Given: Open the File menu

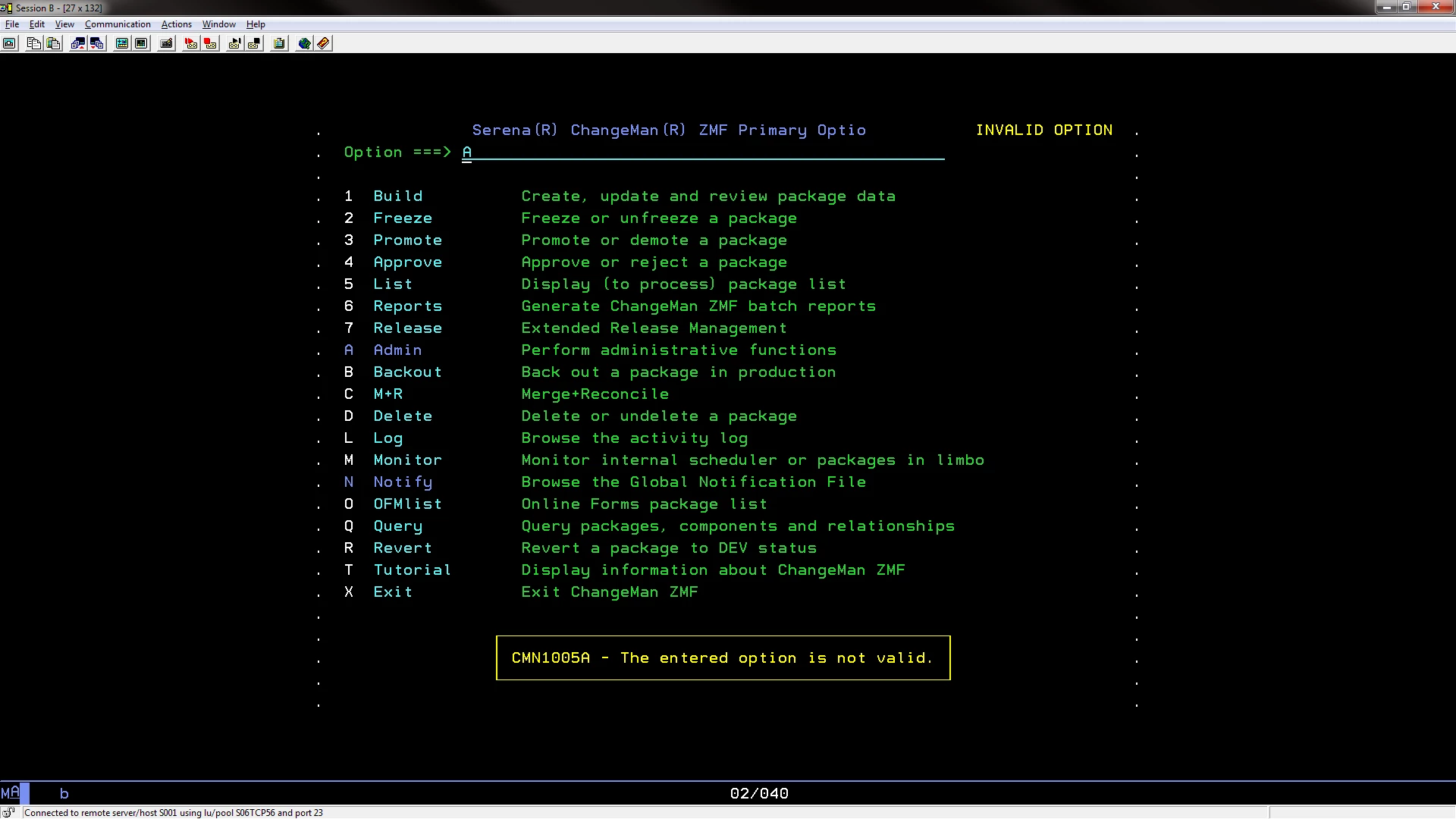Looking at the screenshot, I should point(12,24).
